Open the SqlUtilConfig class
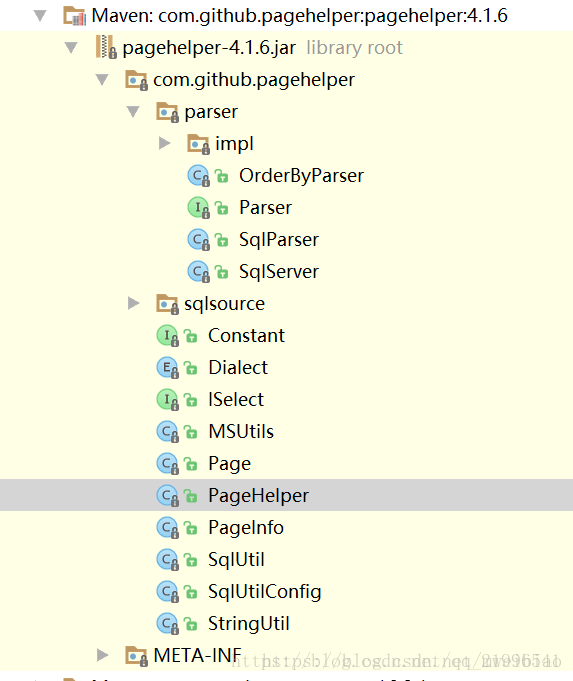 (x=265, y=592)
